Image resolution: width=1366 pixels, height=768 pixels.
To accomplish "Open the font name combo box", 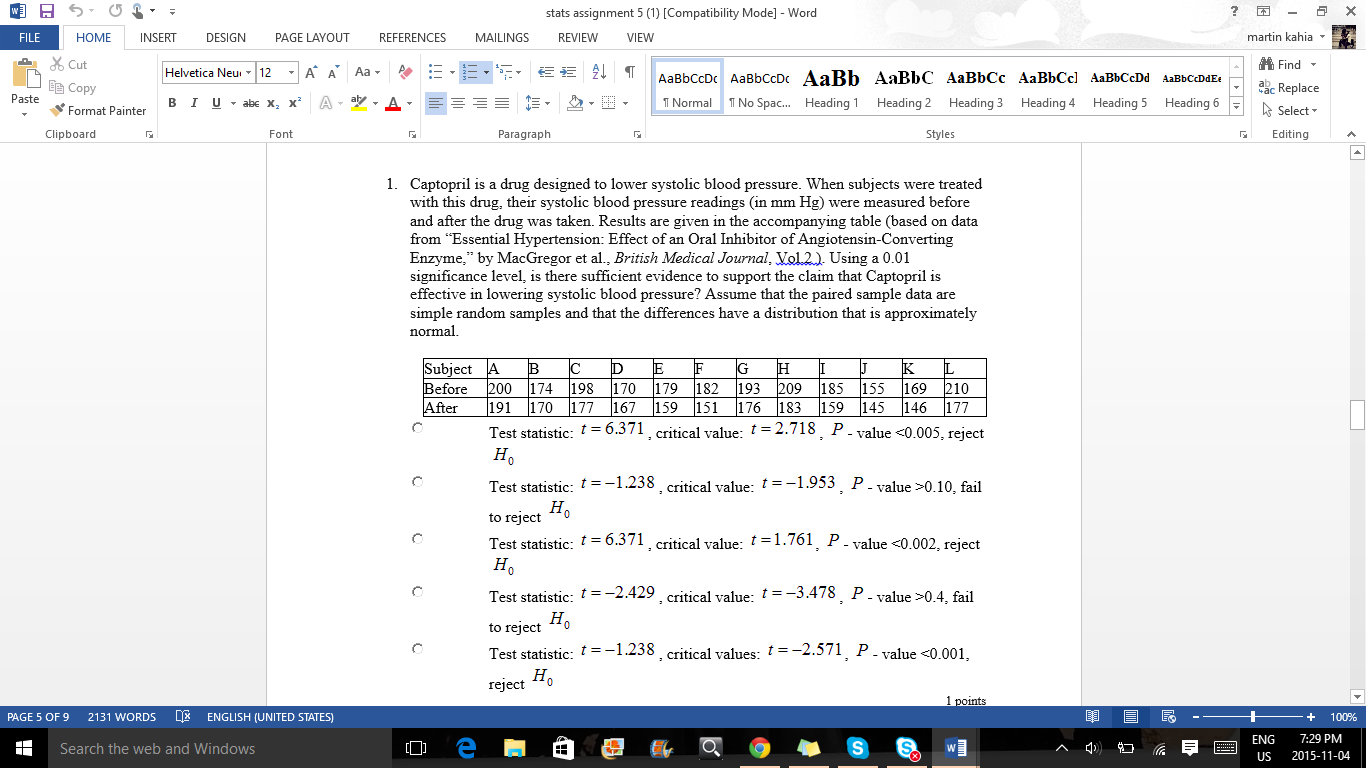I will coord(208,72).
